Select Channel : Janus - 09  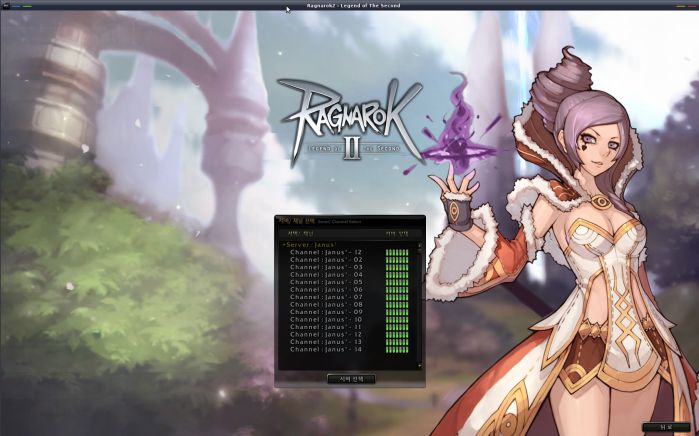point(326,312)
